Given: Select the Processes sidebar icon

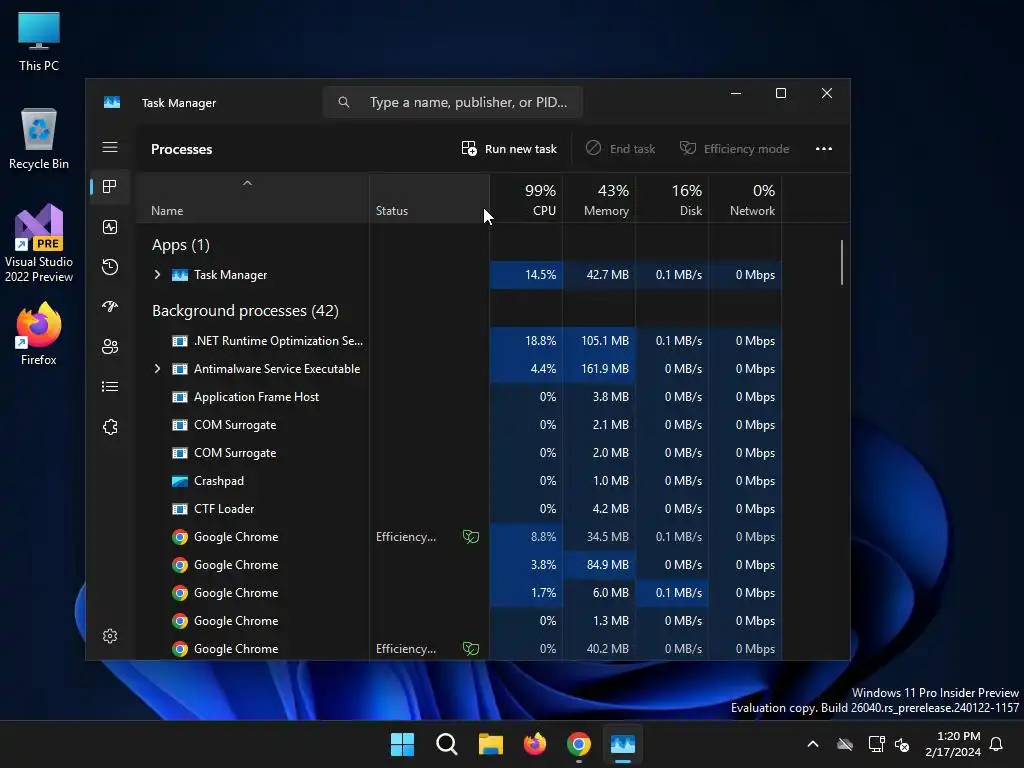Looking at the screenshot, I should point(110,187).
